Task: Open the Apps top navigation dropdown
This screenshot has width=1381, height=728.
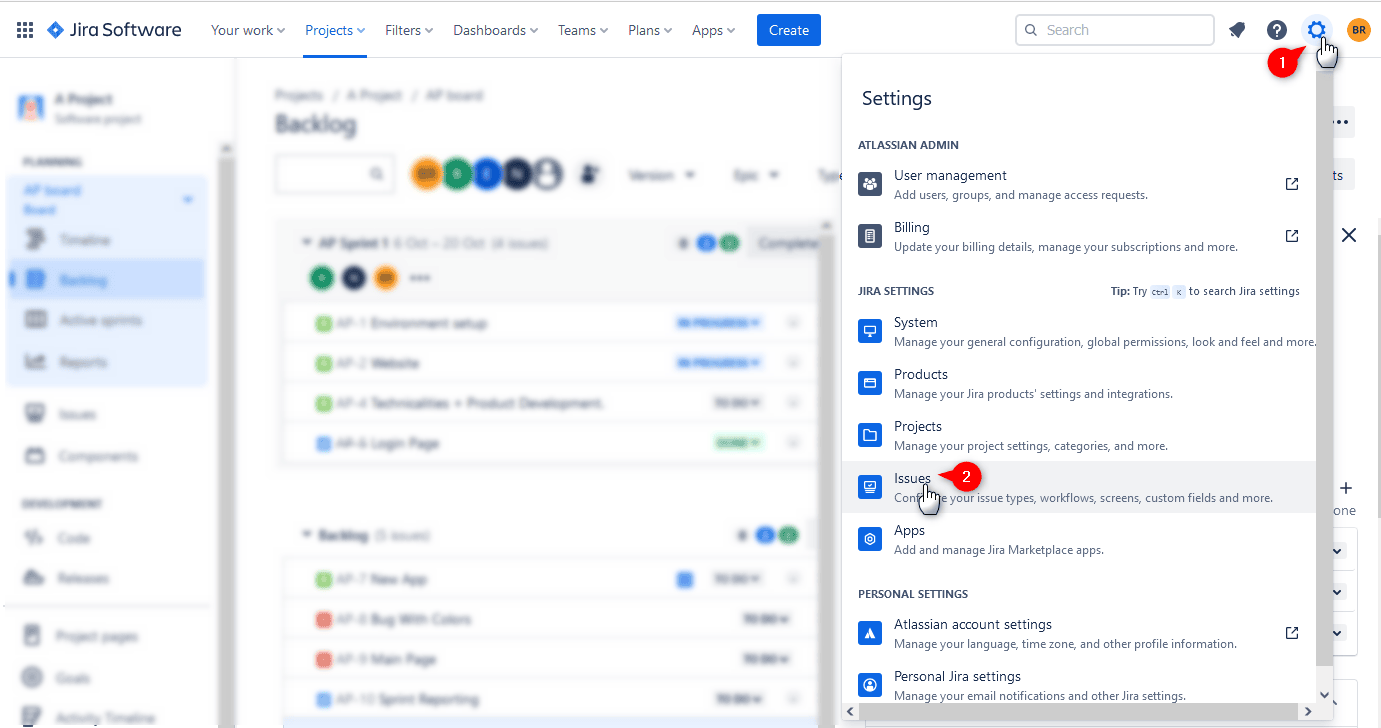Action: pyautogui.click(x=714, y=30)
